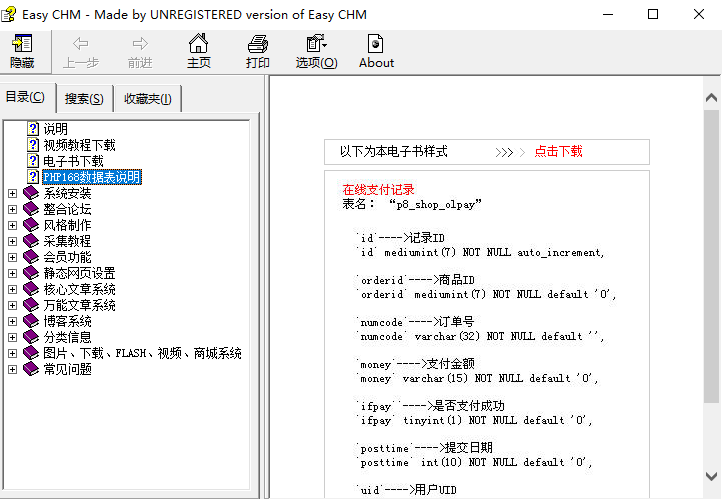
Task: Click the 点击下载 red download link
Action: 558,152
